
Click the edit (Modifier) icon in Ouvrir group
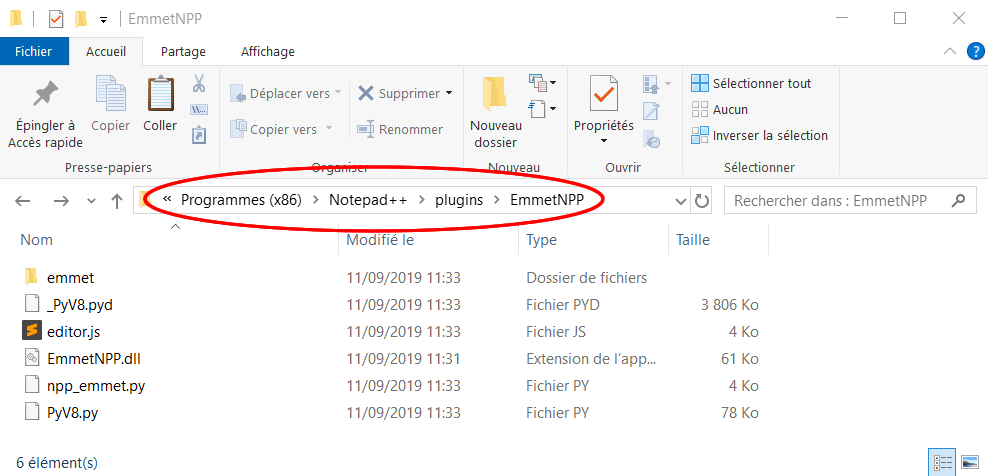click(x=651, y=111)
